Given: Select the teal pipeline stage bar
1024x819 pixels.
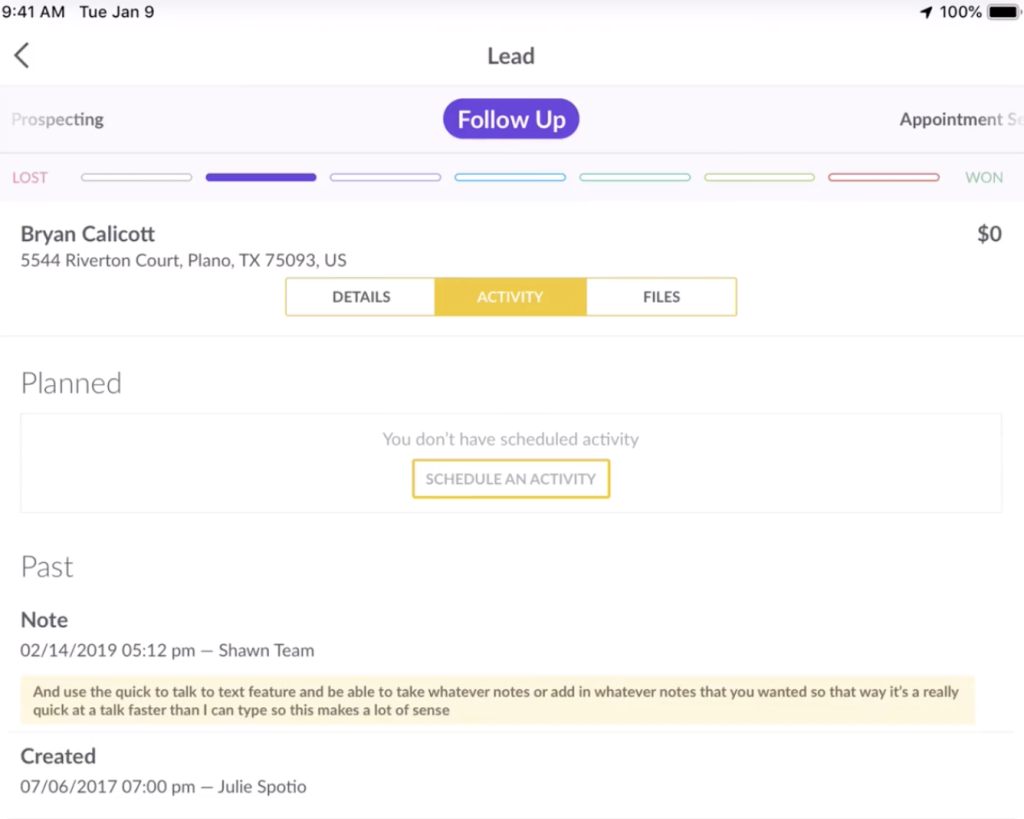Looking at the screenshot, I should tap(635, 178).
